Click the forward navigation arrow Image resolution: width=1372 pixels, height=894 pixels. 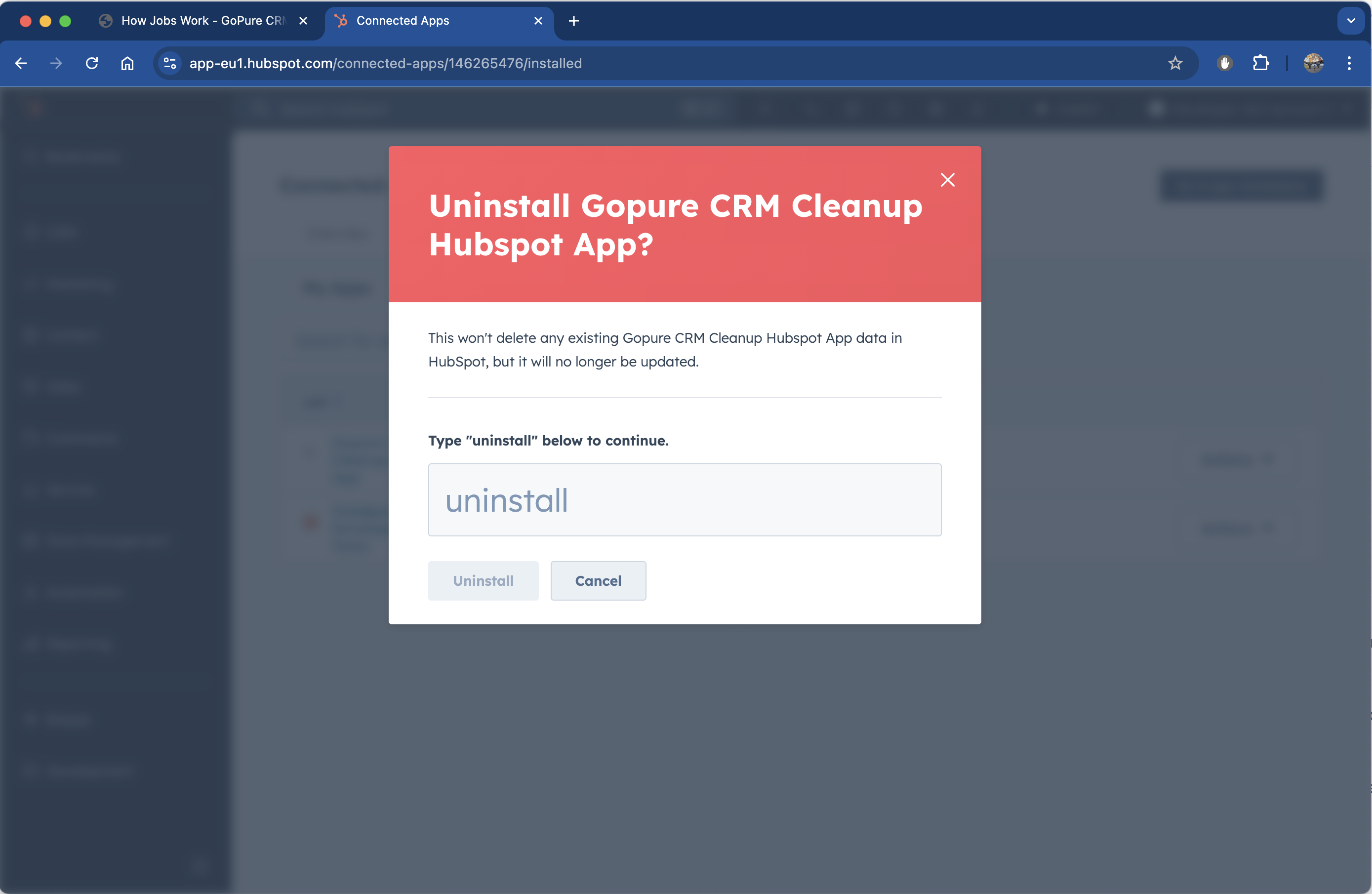[x=56, y=63]
